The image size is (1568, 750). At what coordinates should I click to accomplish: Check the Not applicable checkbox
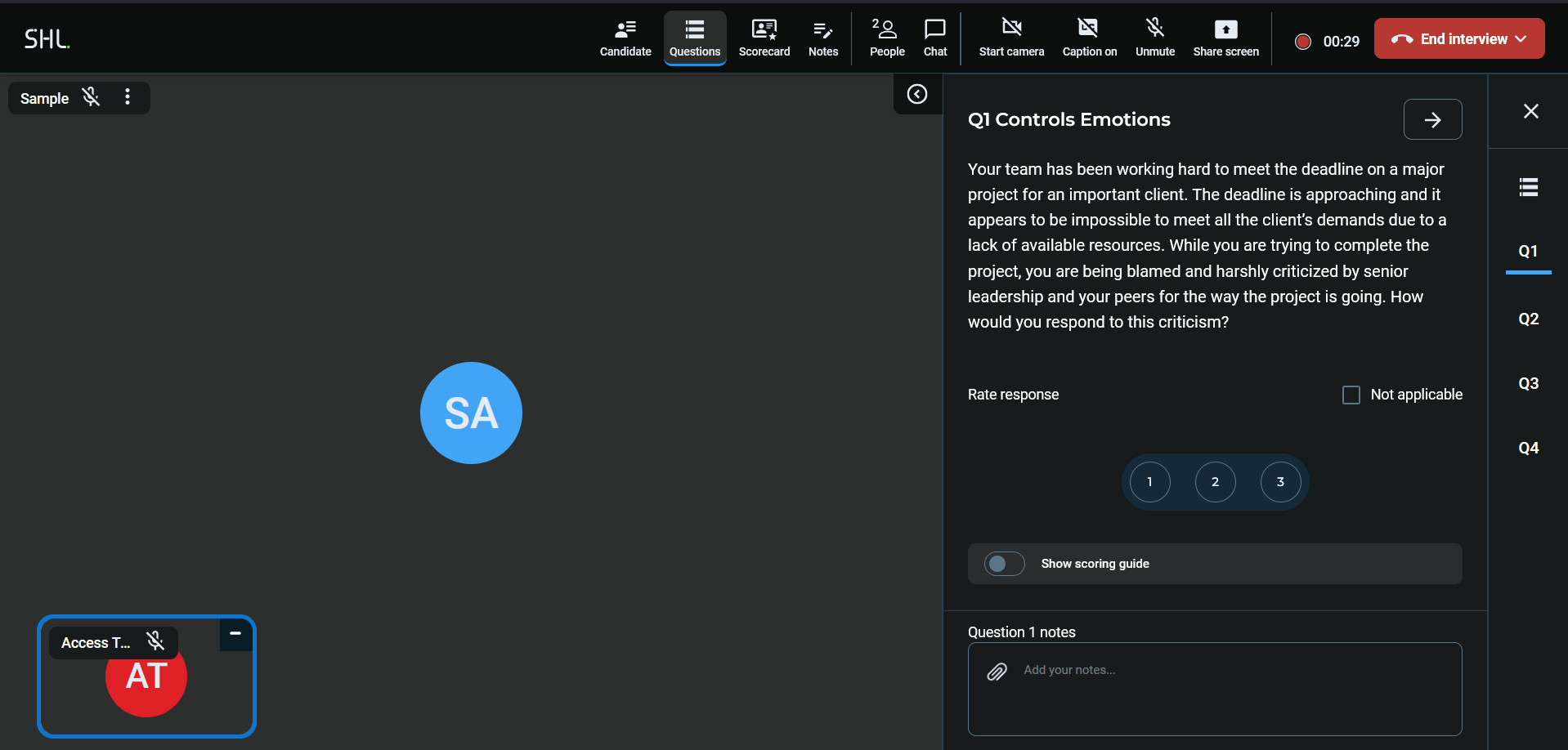(x=1351, y=395)
